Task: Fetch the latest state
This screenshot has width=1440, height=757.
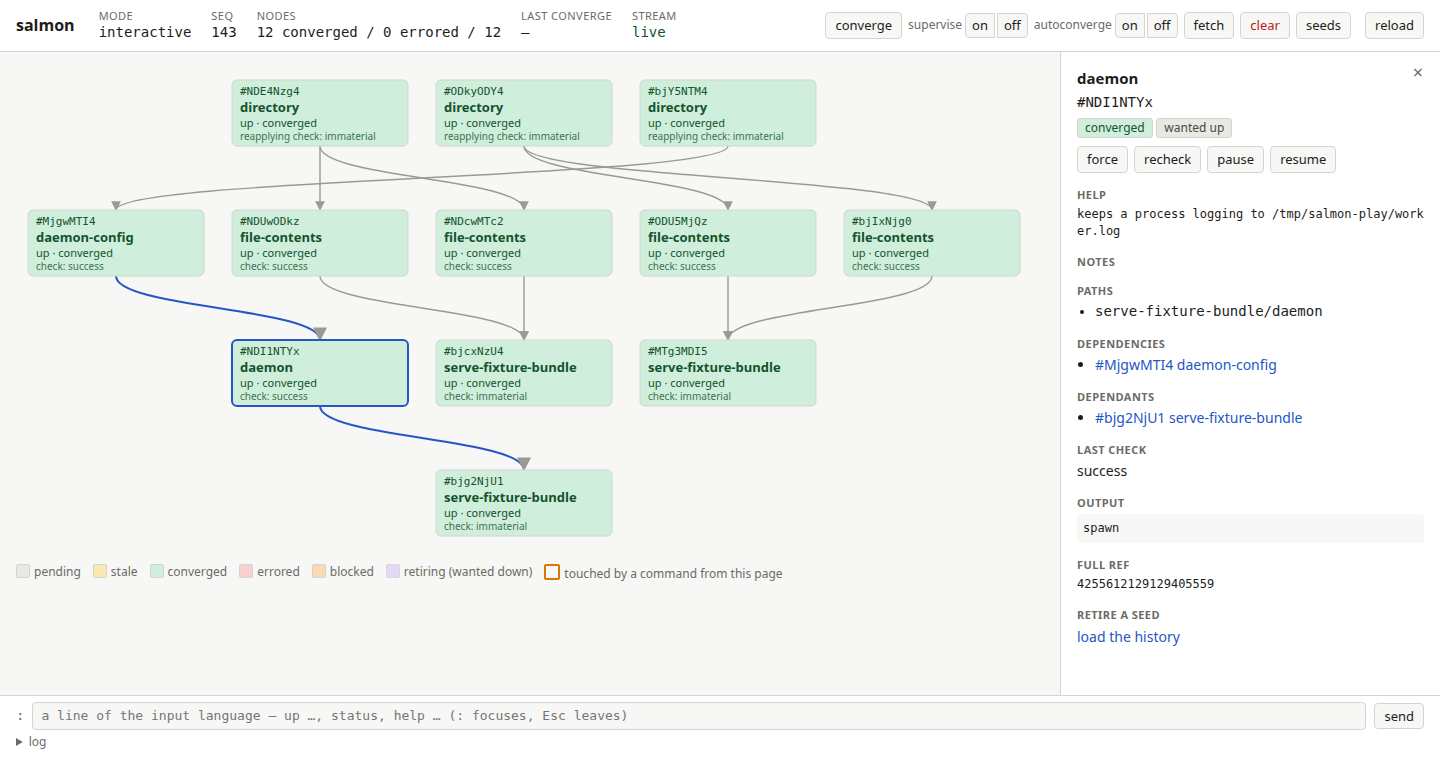Action: 1209,25
